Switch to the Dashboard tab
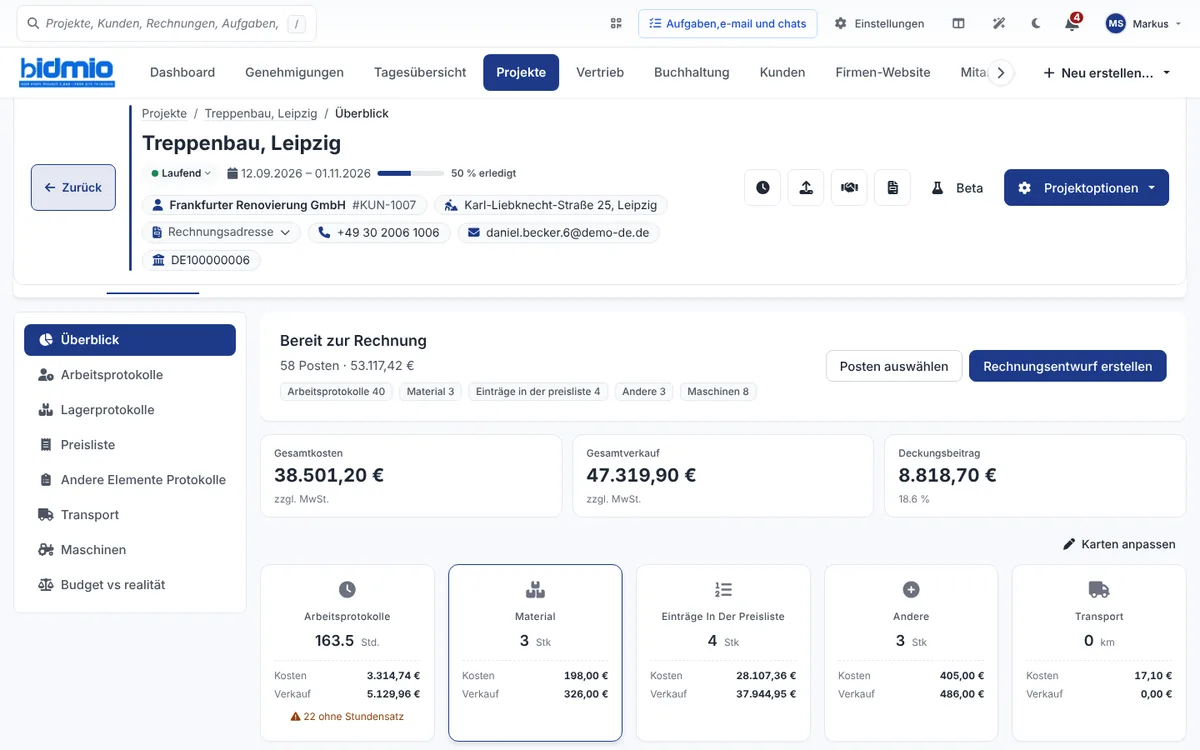Image resolution: width=1200 pixels, height=750 pixels. pos(182,73)
